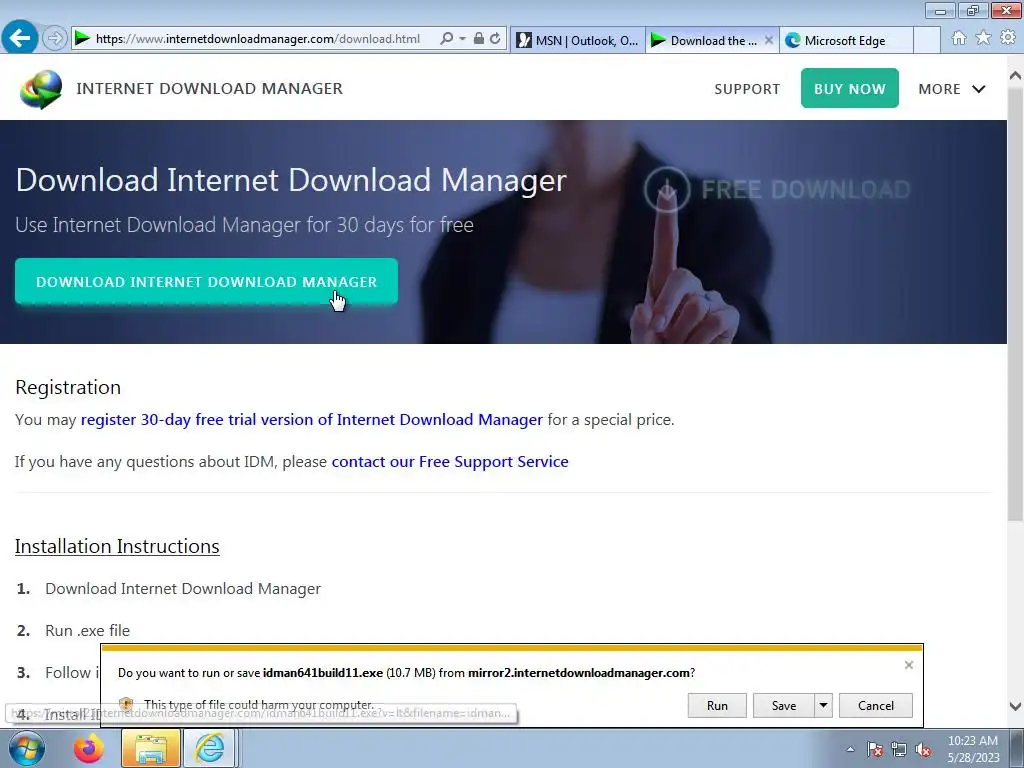The image size is (1024, 768).
Task: Switch to the Microsoft Edge tab
Action: [x=845, y=40]
